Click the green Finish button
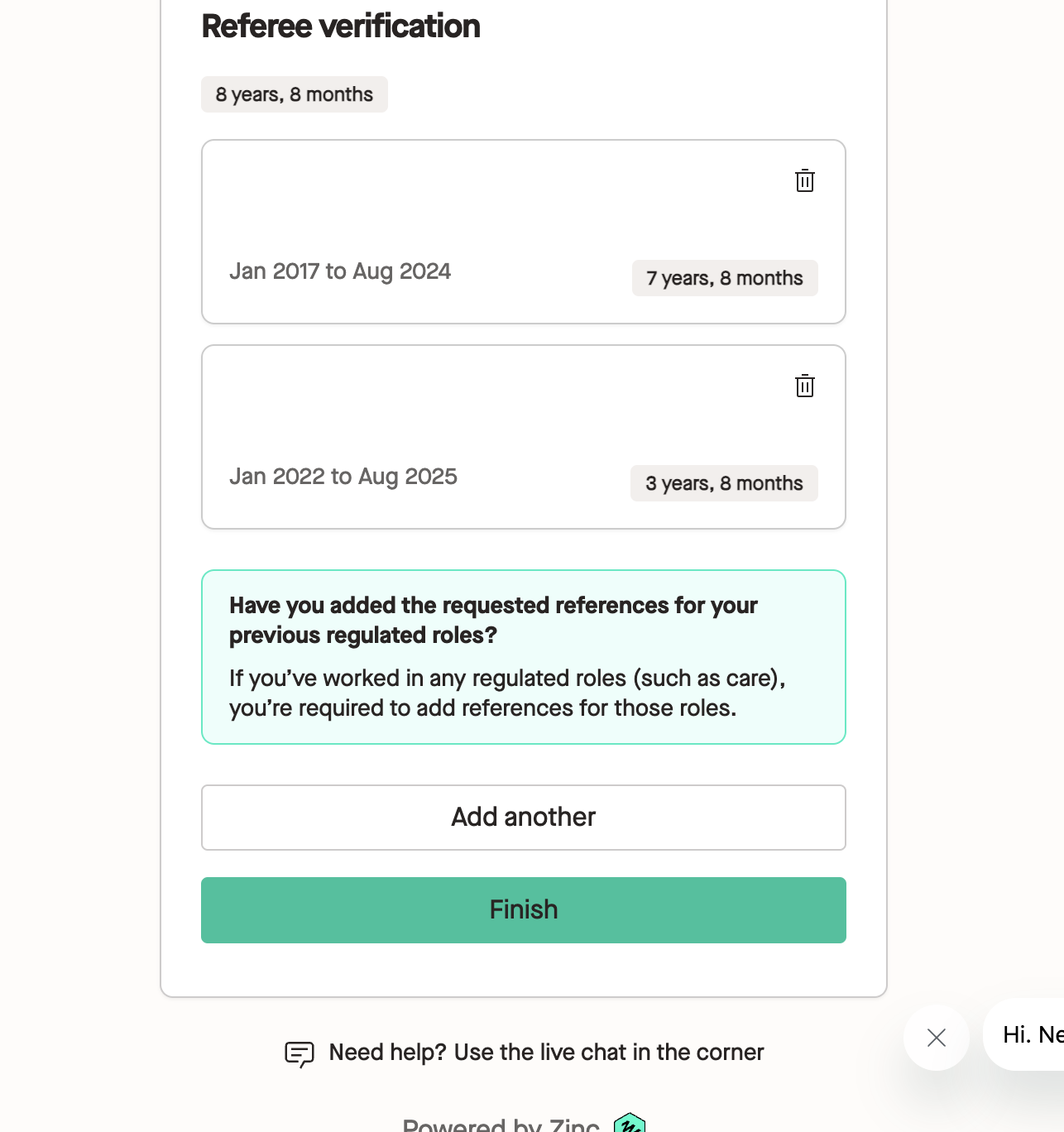Viewport: 1064px width, 1132px height. click(x=524, y=910)
